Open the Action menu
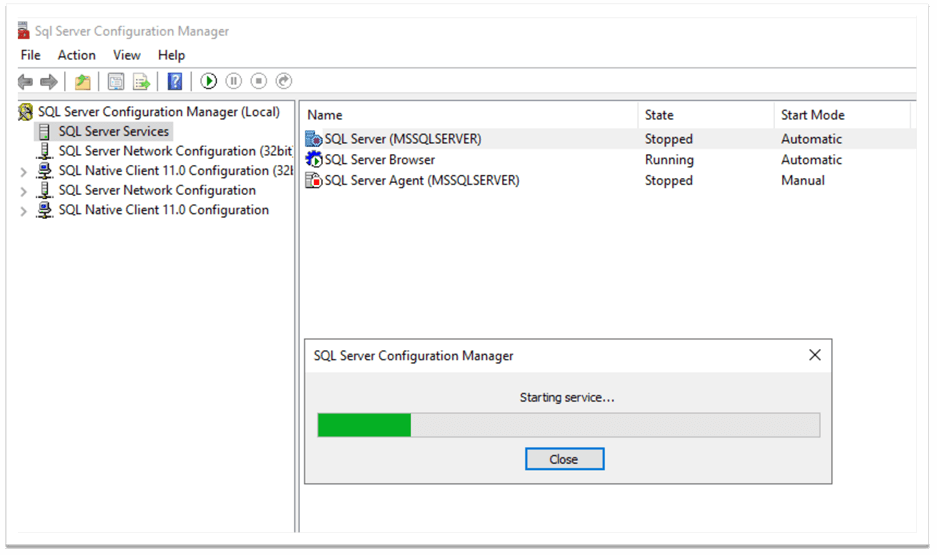This screenshot has width=937, height=555. (76, 55)
